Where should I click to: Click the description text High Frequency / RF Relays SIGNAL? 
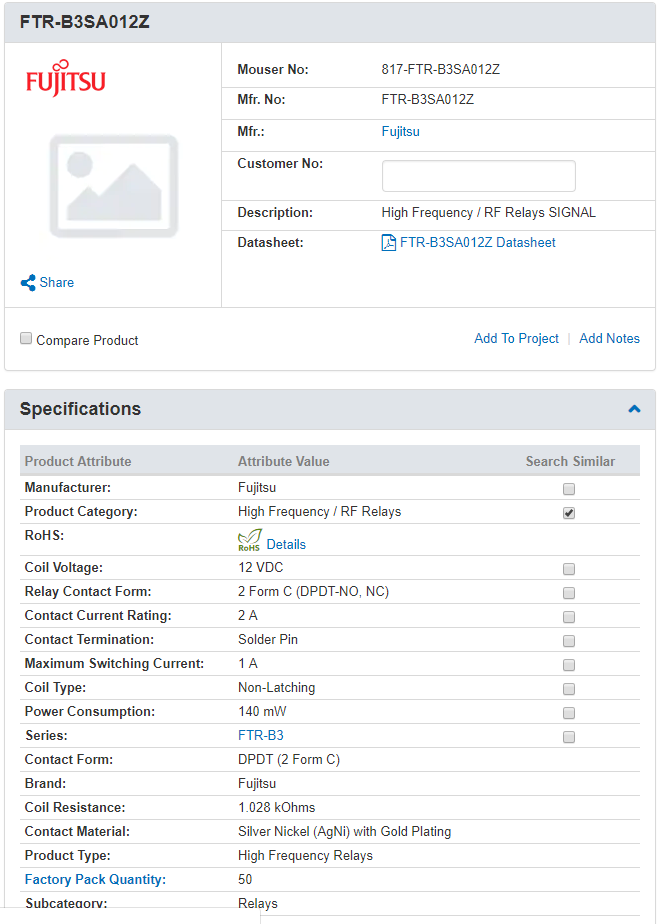488,213
